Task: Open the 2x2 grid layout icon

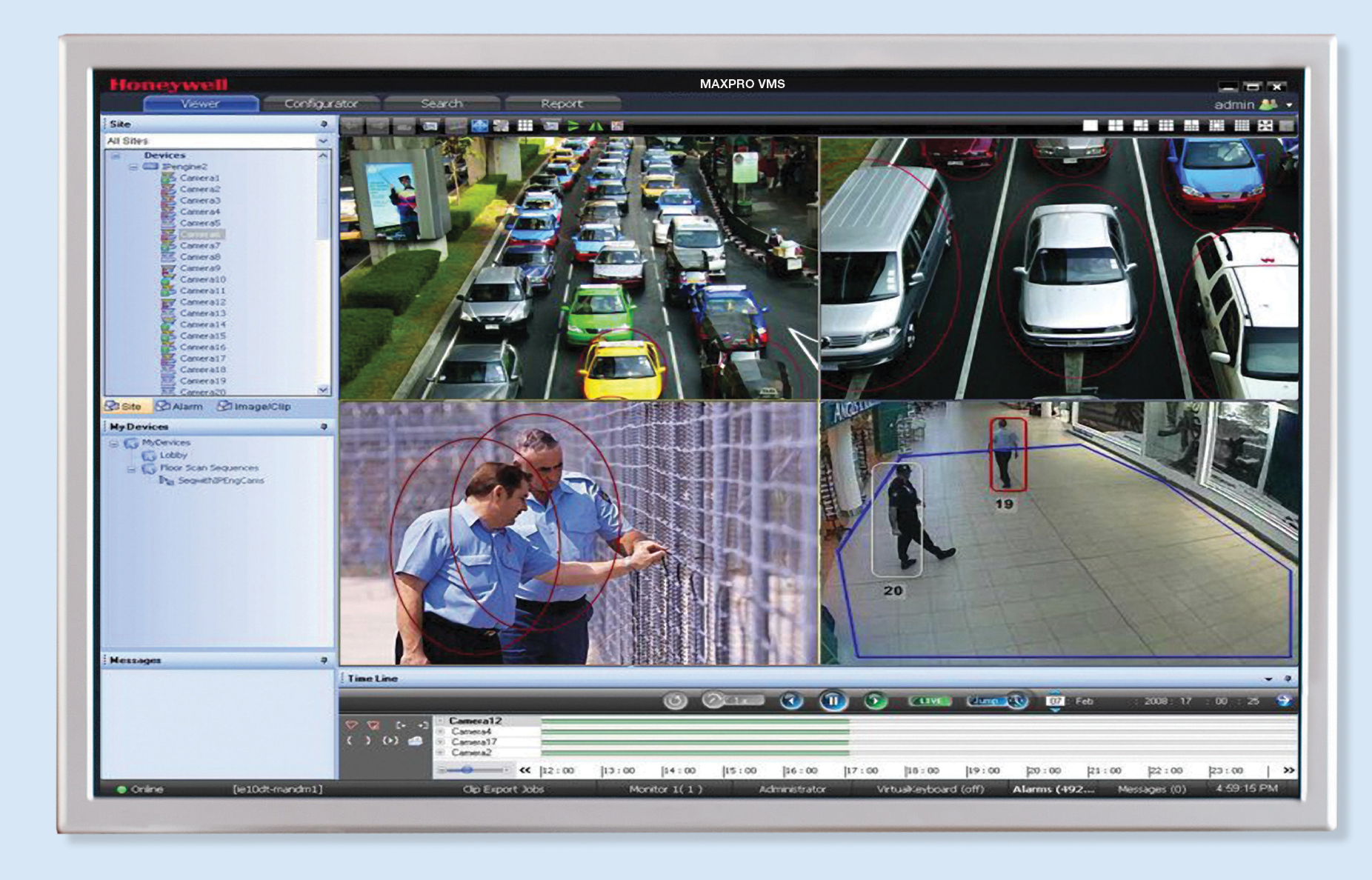Action: [1115, 126]
